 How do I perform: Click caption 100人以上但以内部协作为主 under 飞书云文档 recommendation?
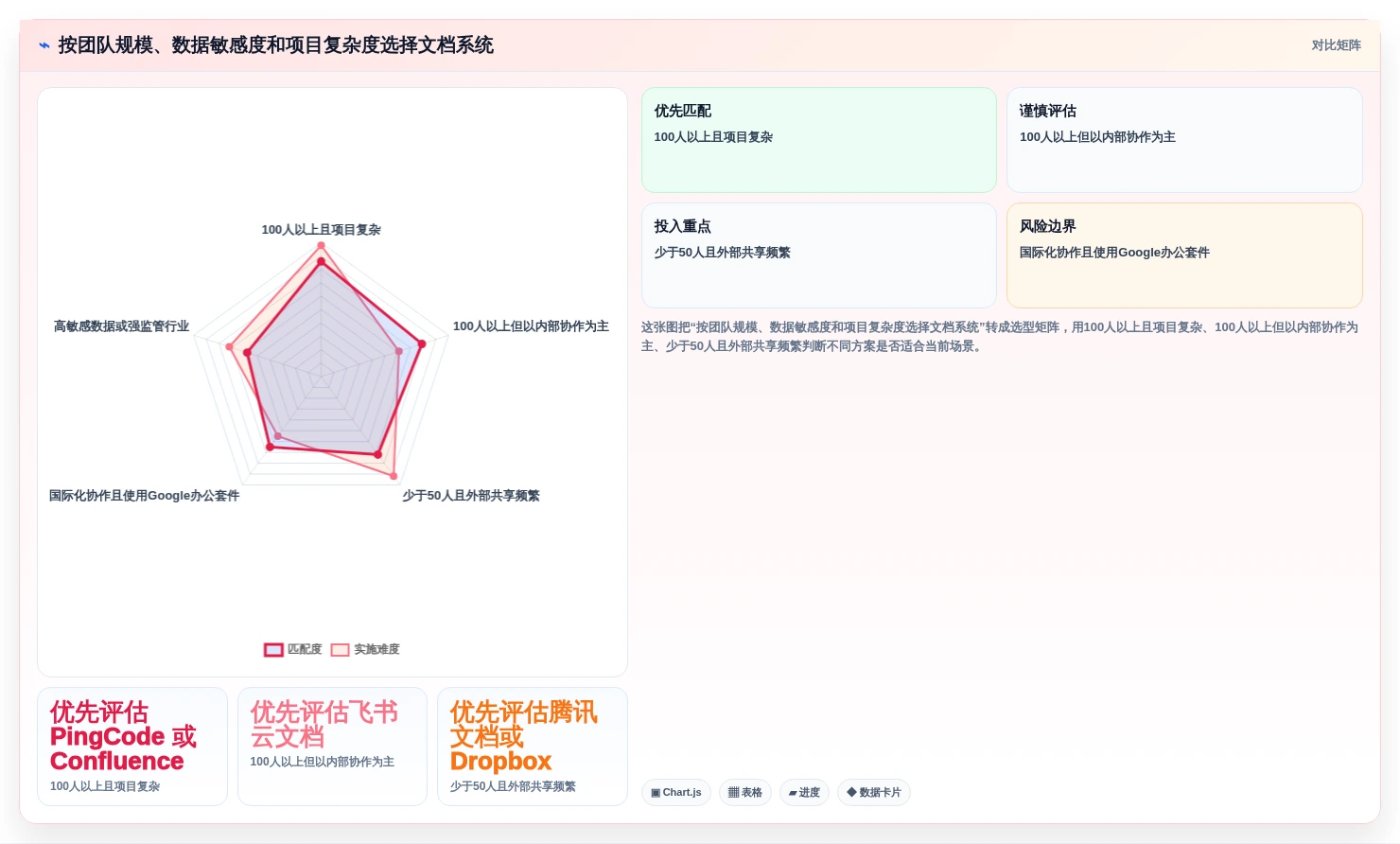click(322, 762)
